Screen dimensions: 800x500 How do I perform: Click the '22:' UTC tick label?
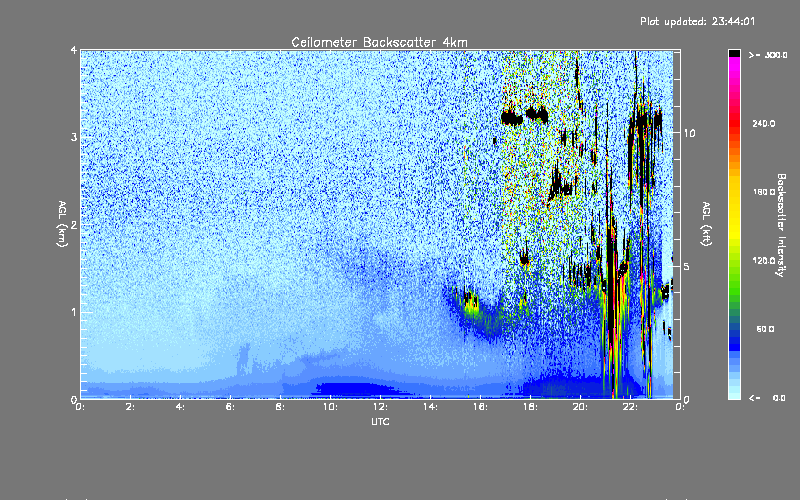(630, 407)
